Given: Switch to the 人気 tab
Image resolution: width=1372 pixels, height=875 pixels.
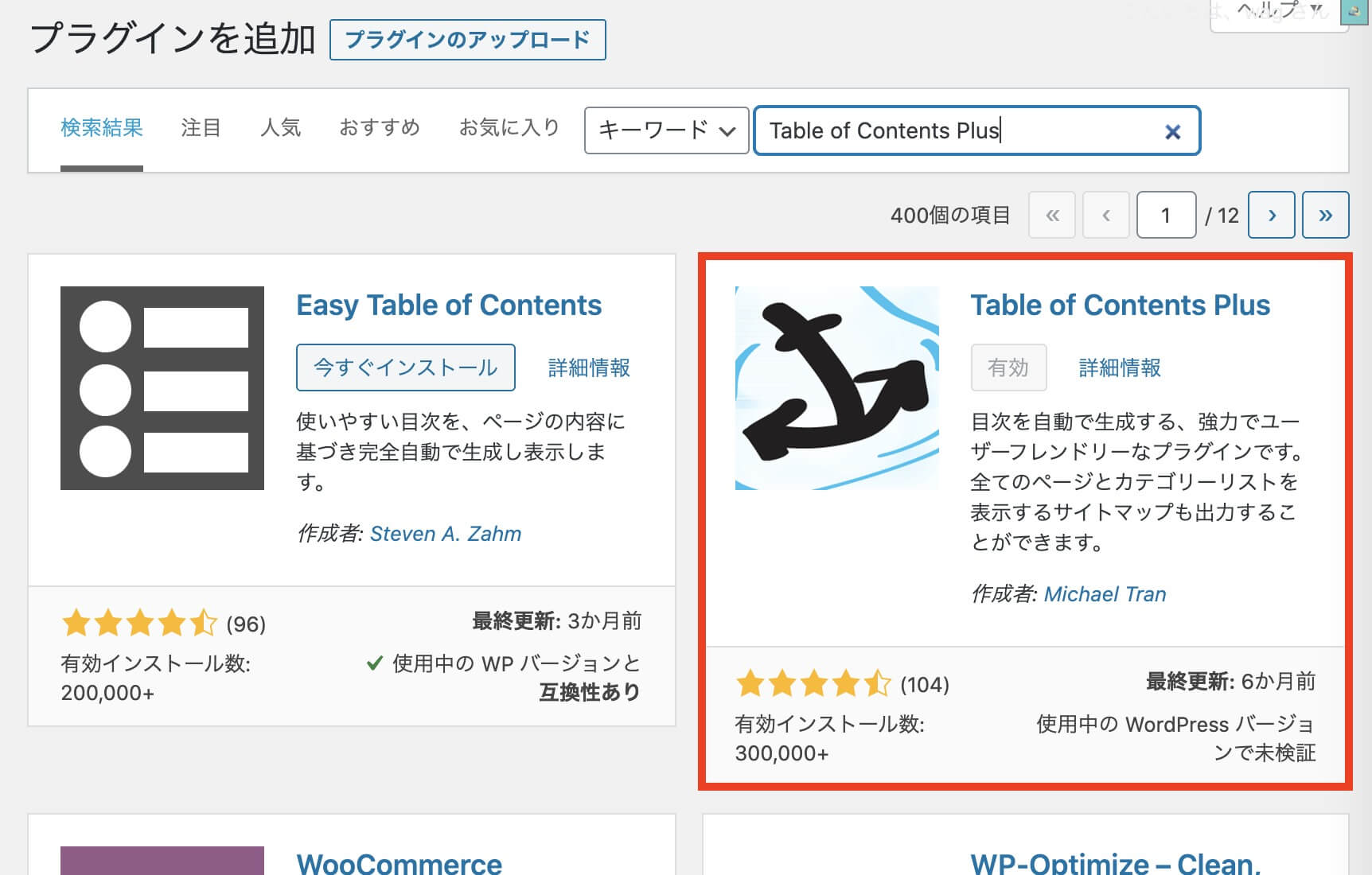Looking at the screenshot, I should pyautogui.click(x=280, y=128).
